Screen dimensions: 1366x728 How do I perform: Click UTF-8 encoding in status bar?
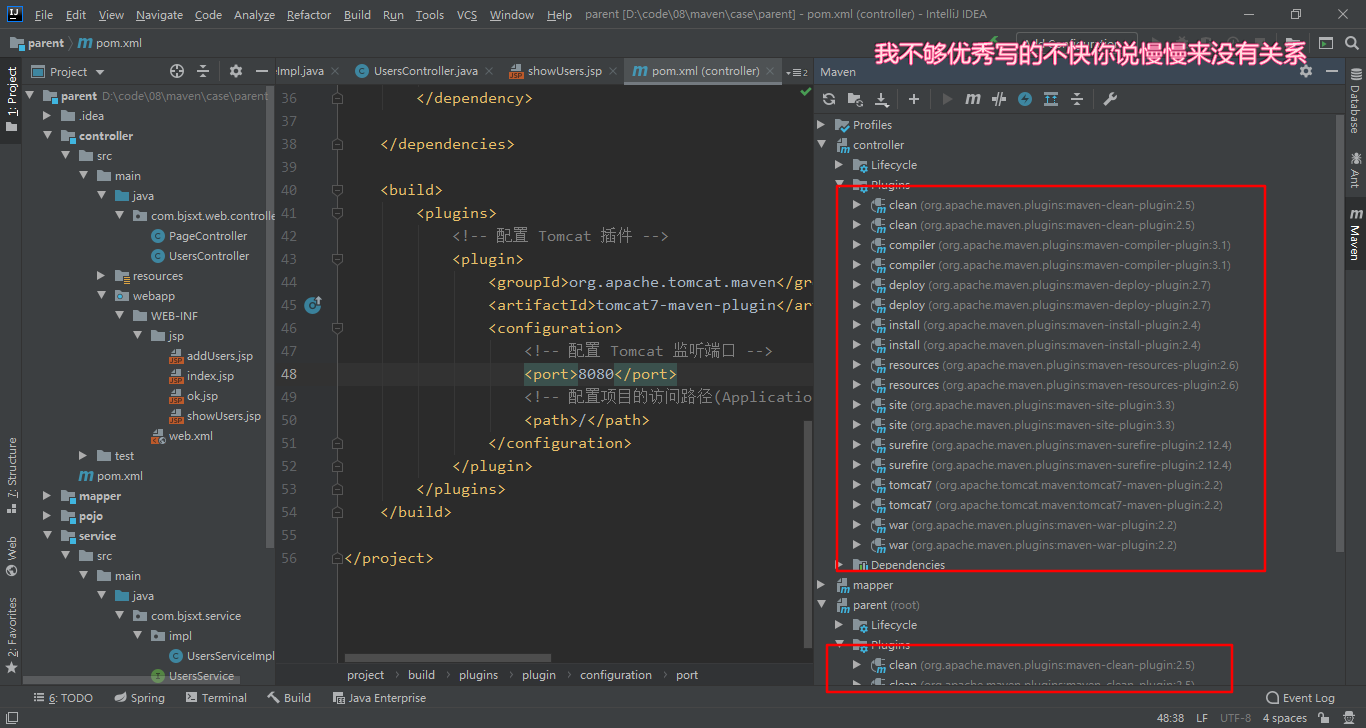click(x=1235, y=718)
